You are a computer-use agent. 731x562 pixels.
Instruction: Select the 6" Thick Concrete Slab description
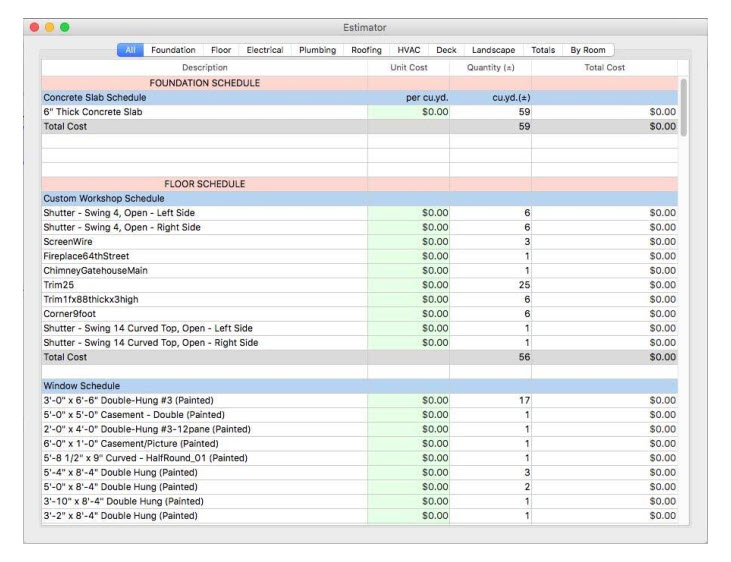93,112
